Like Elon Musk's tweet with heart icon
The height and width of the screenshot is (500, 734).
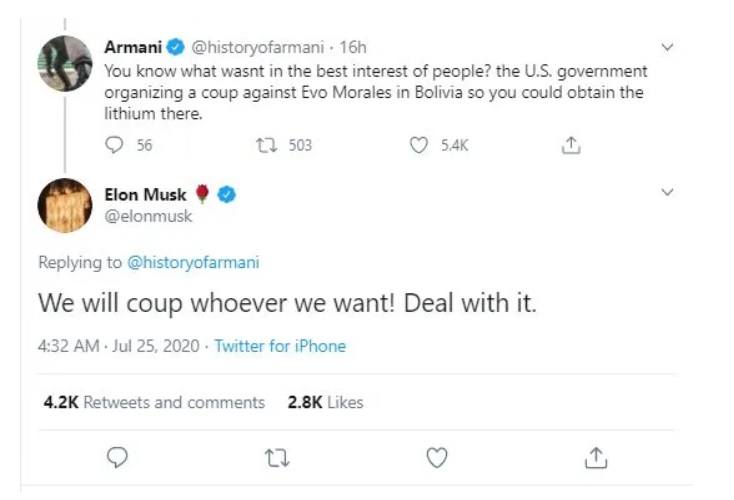coord(436,457)
